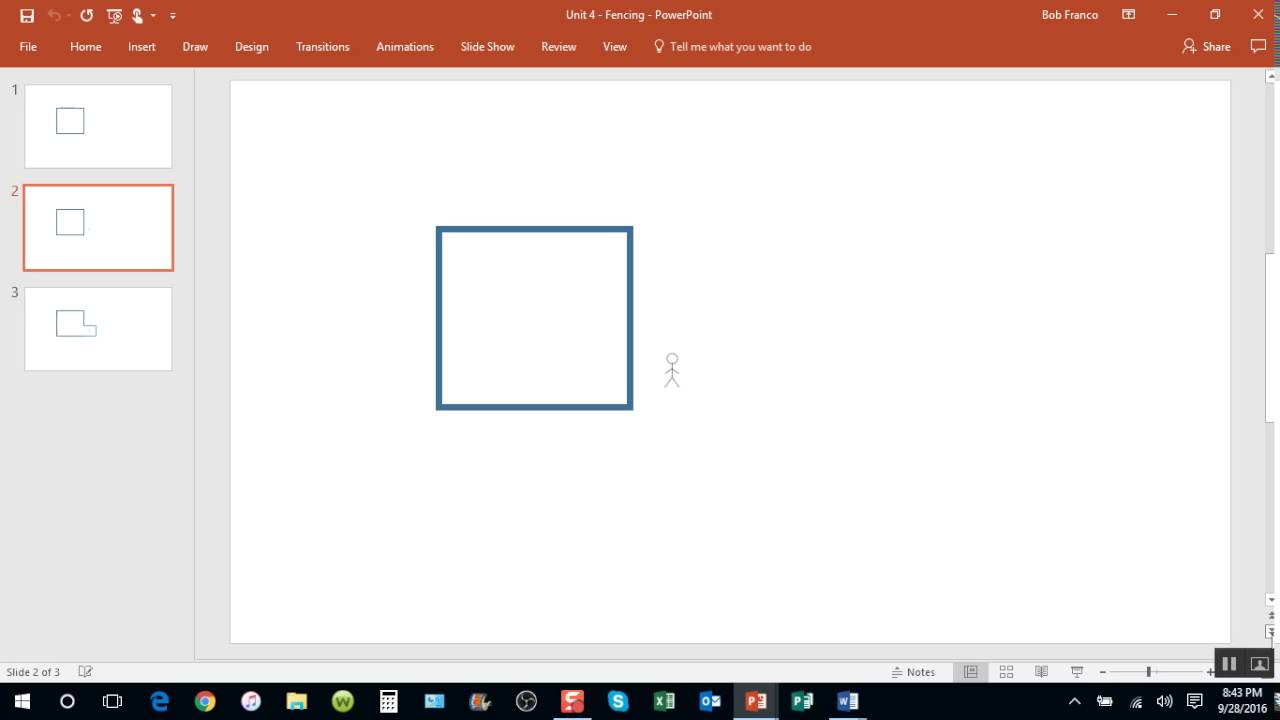Open iTunes from taskbar
Image resolution: width=1280 pixels, height=720 pixels.
click(x=251, y=701)
